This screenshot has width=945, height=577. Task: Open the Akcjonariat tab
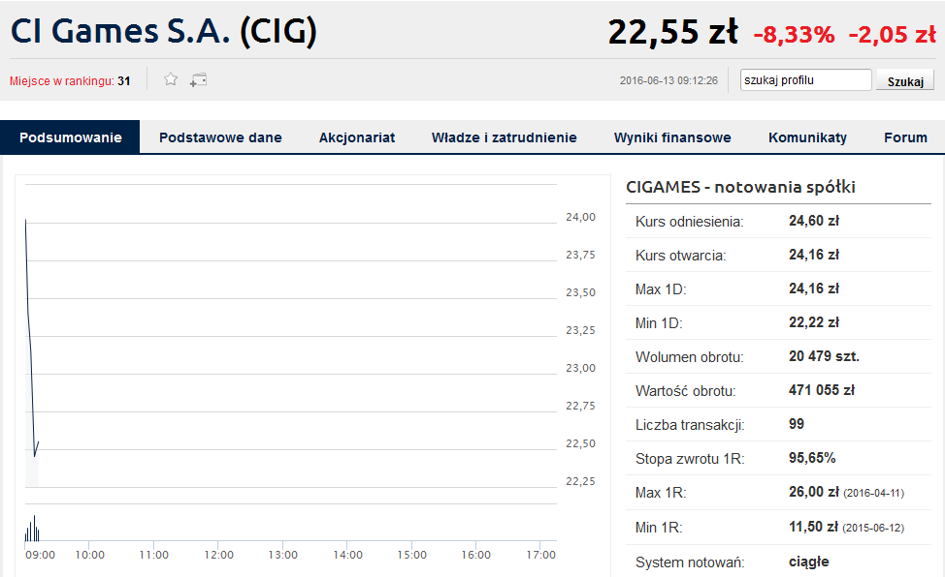coord(357,138)
